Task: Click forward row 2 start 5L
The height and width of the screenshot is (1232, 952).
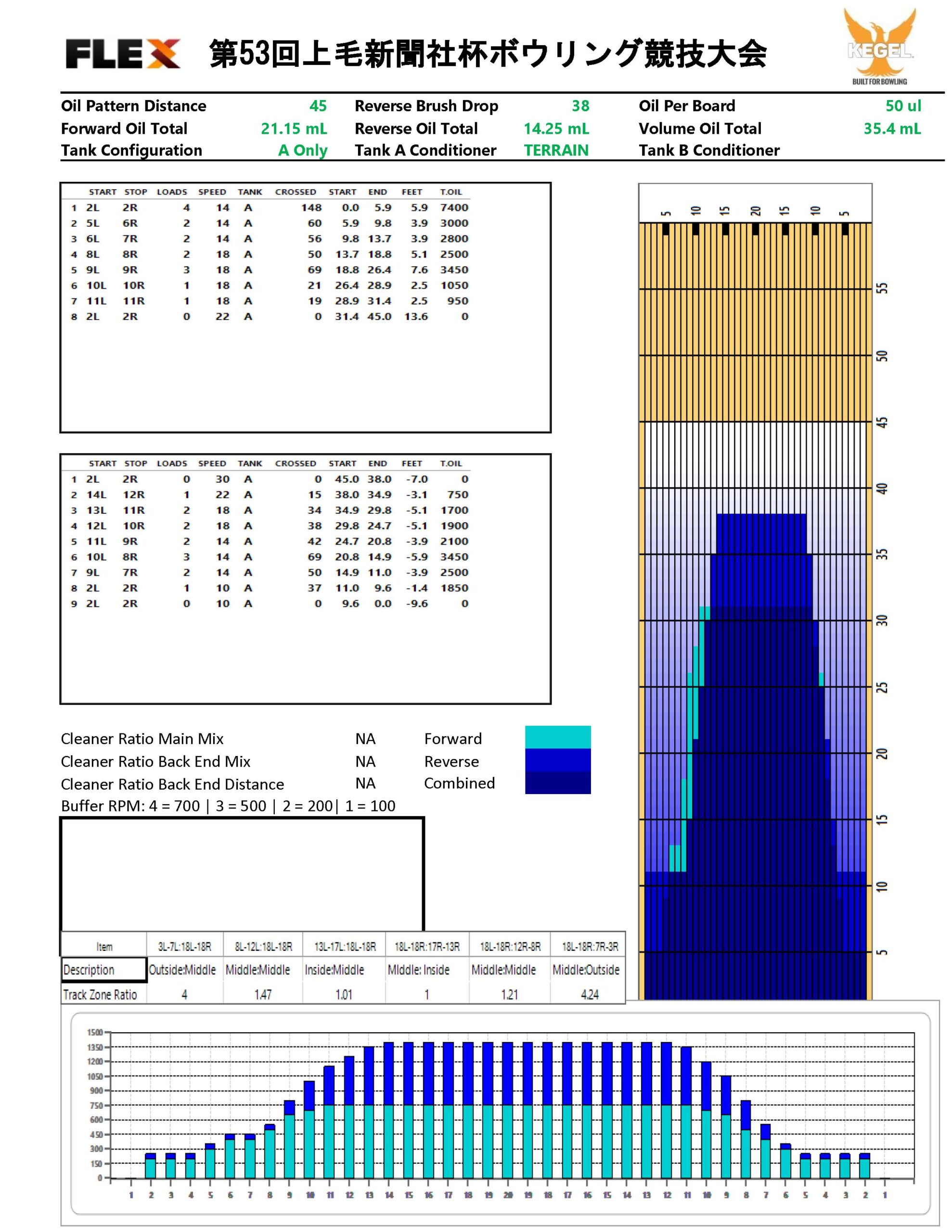Action: pos(93,223)
